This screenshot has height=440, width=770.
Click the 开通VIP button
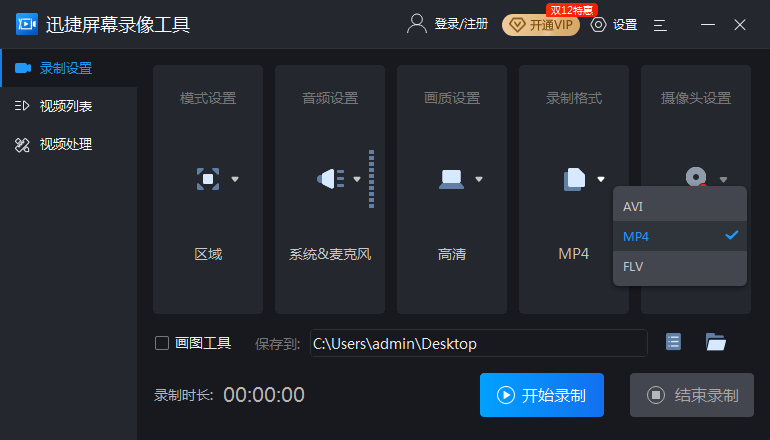pos(541,25)
